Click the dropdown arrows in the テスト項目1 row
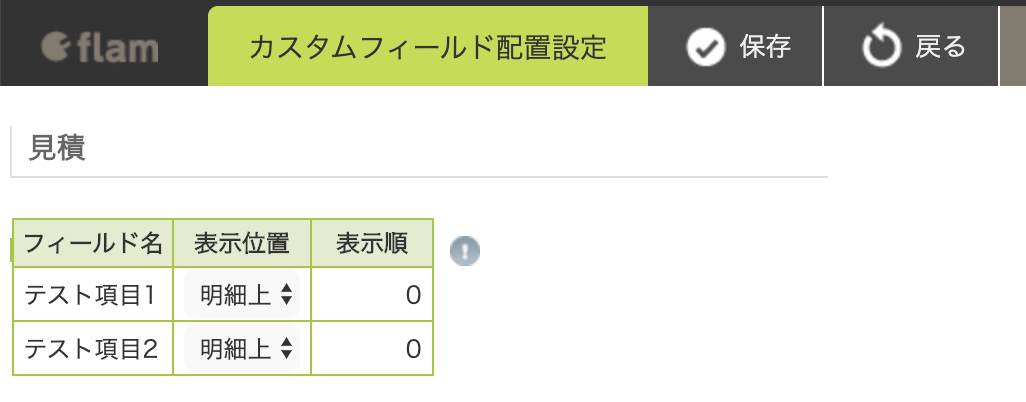Viewport: 1026px width, 402px height. click(286, 296)
